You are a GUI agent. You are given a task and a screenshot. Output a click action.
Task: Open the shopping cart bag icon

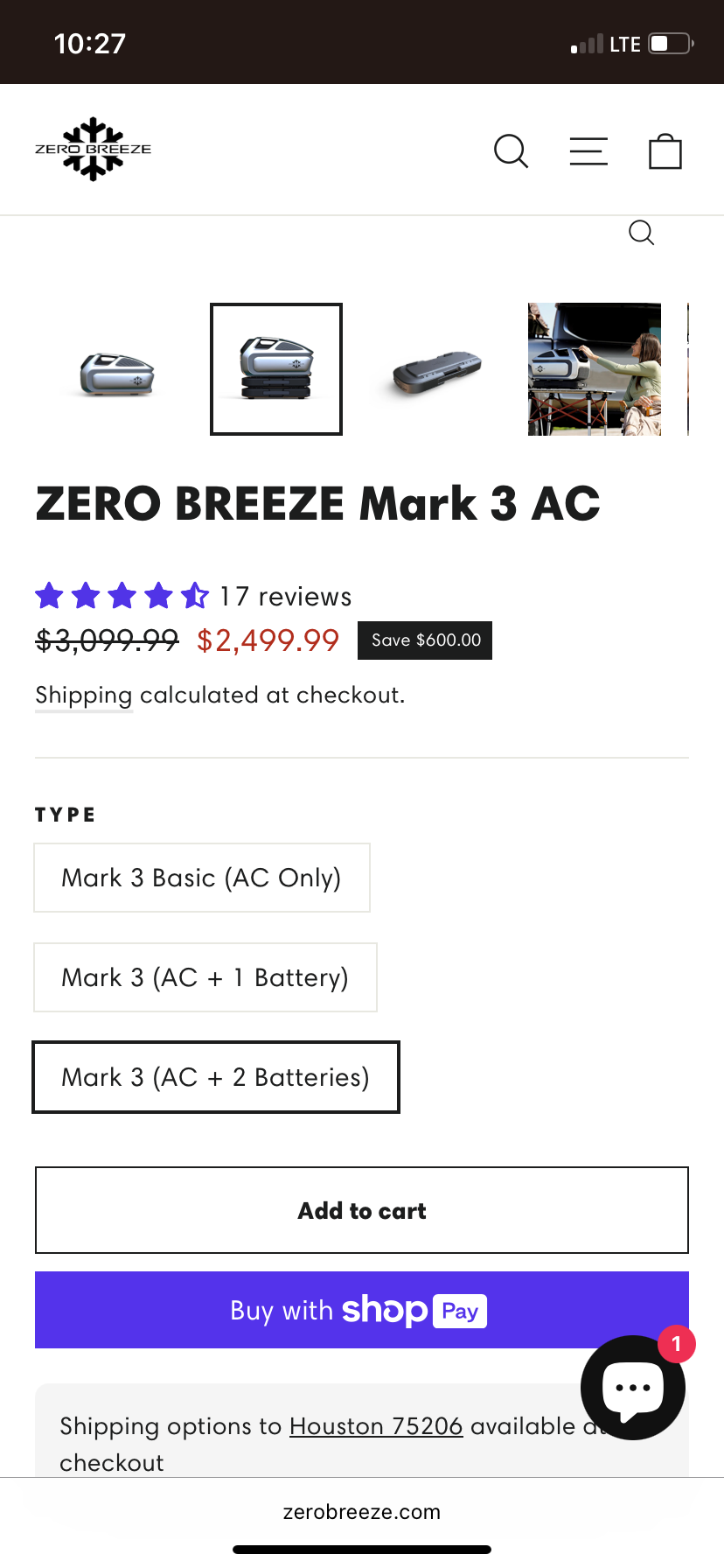coord(665,151)
